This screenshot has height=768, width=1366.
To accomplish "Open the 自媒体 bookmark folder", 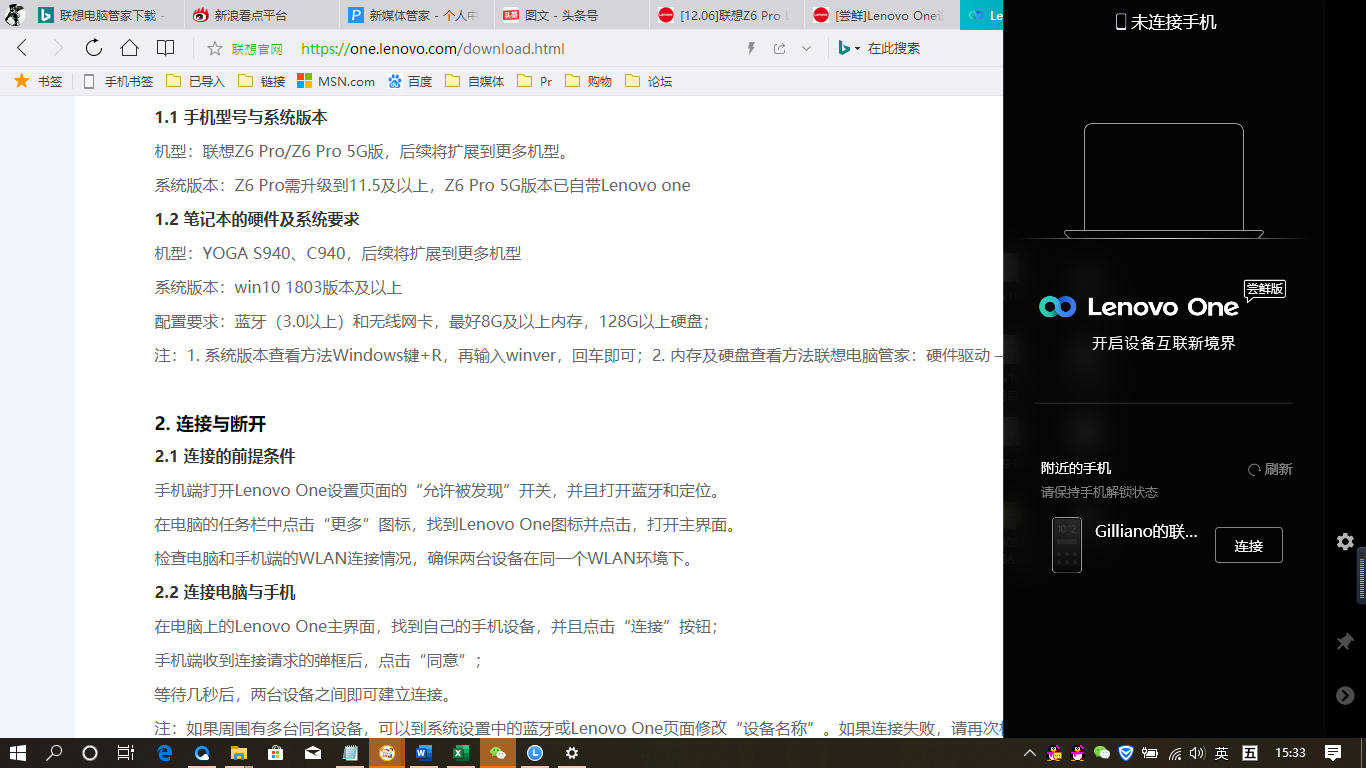I will point(475,81).
